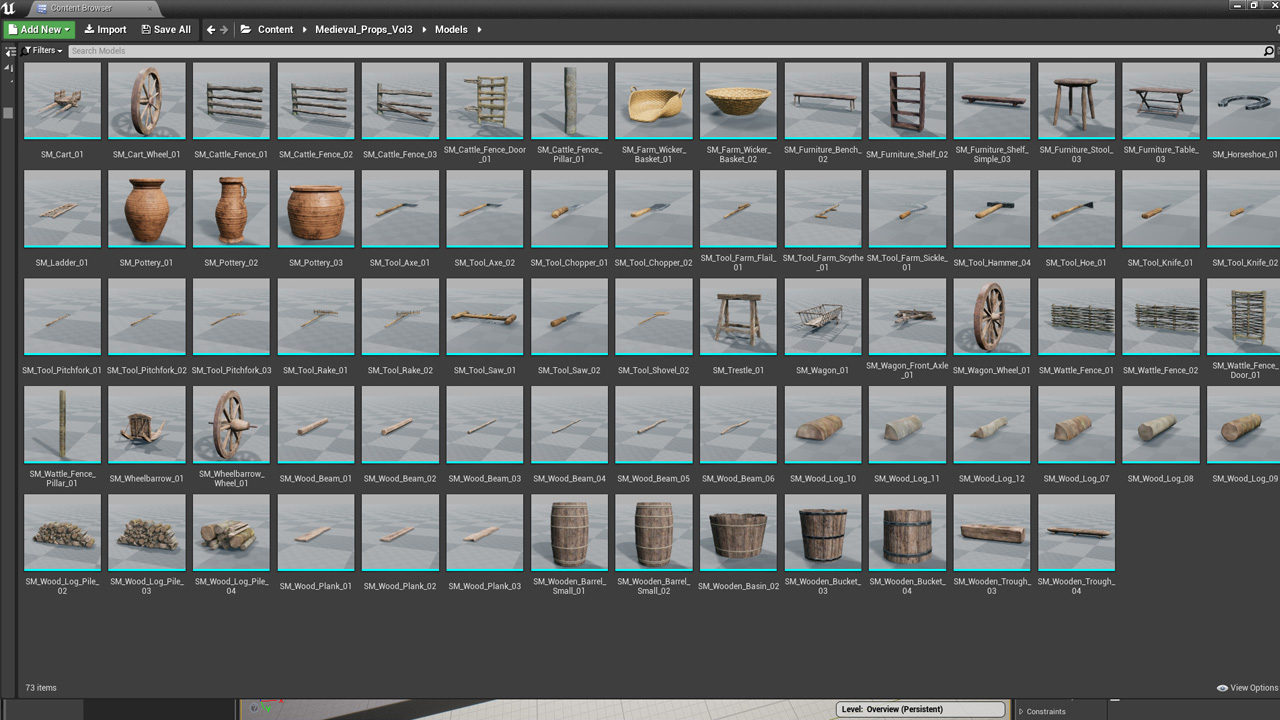Click in the Search Models field
Screen dimensions: 1280x720
[660, 51]
